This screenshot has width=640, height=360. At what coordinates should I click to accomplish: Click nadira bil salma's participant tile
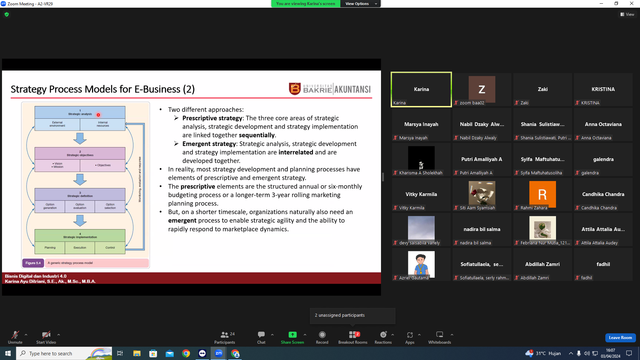click(x=482, y=229)
